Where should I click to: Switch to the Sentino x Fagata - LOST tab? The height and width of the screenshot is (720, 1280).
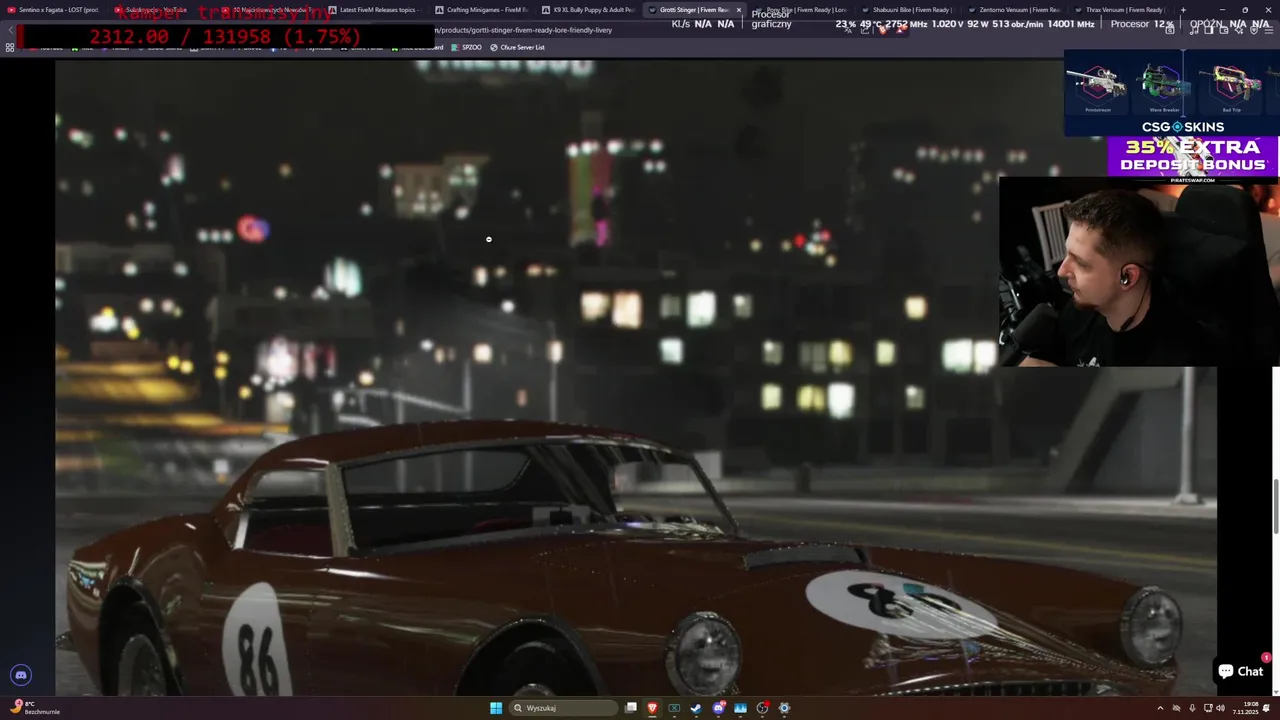54,10
